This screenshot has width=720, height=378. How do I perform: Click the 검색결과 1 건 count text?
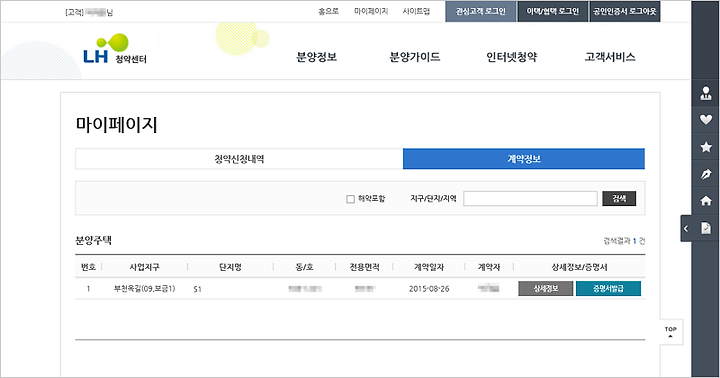624,241
